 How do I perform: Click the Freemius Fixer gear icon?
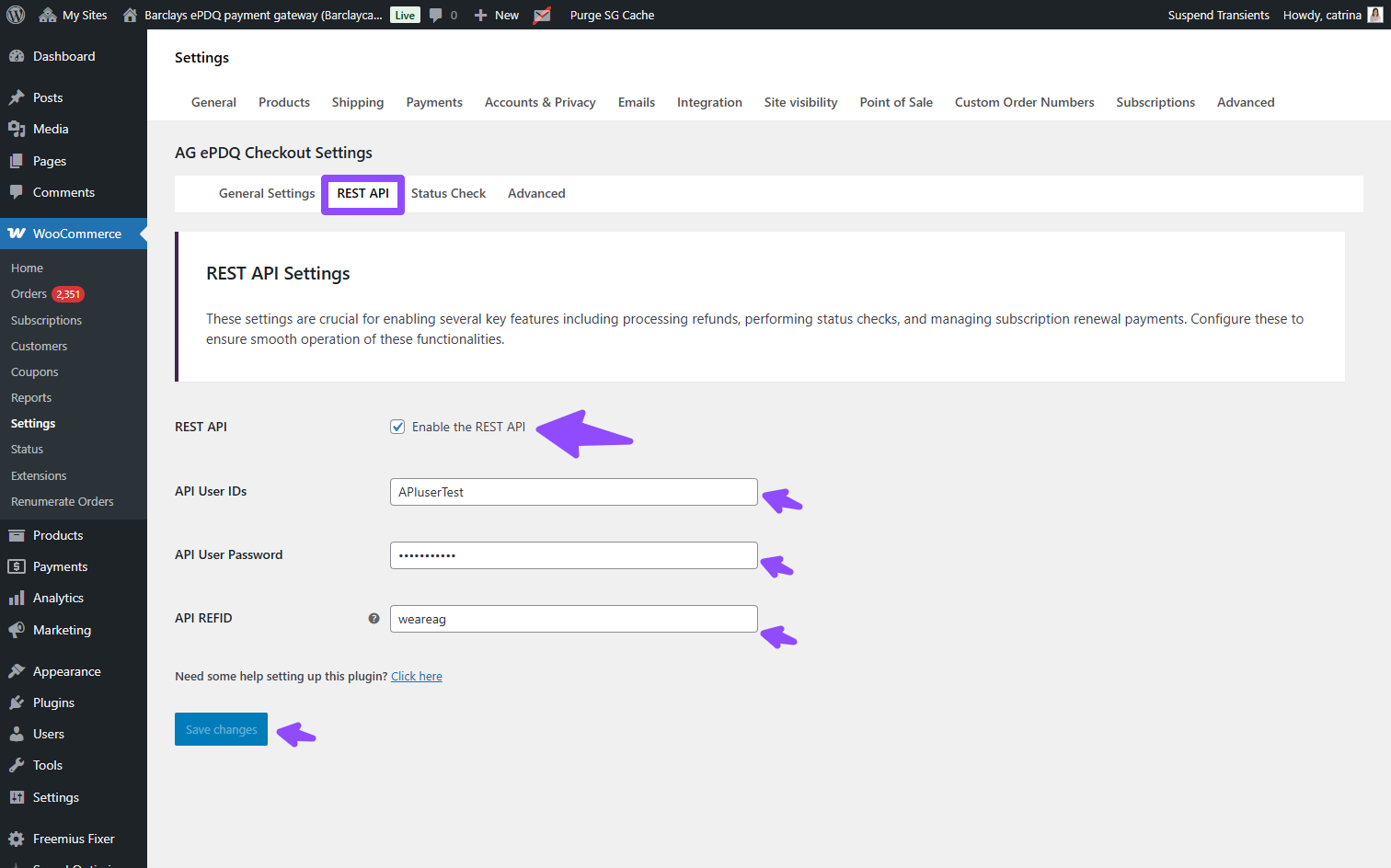(17, 839)
